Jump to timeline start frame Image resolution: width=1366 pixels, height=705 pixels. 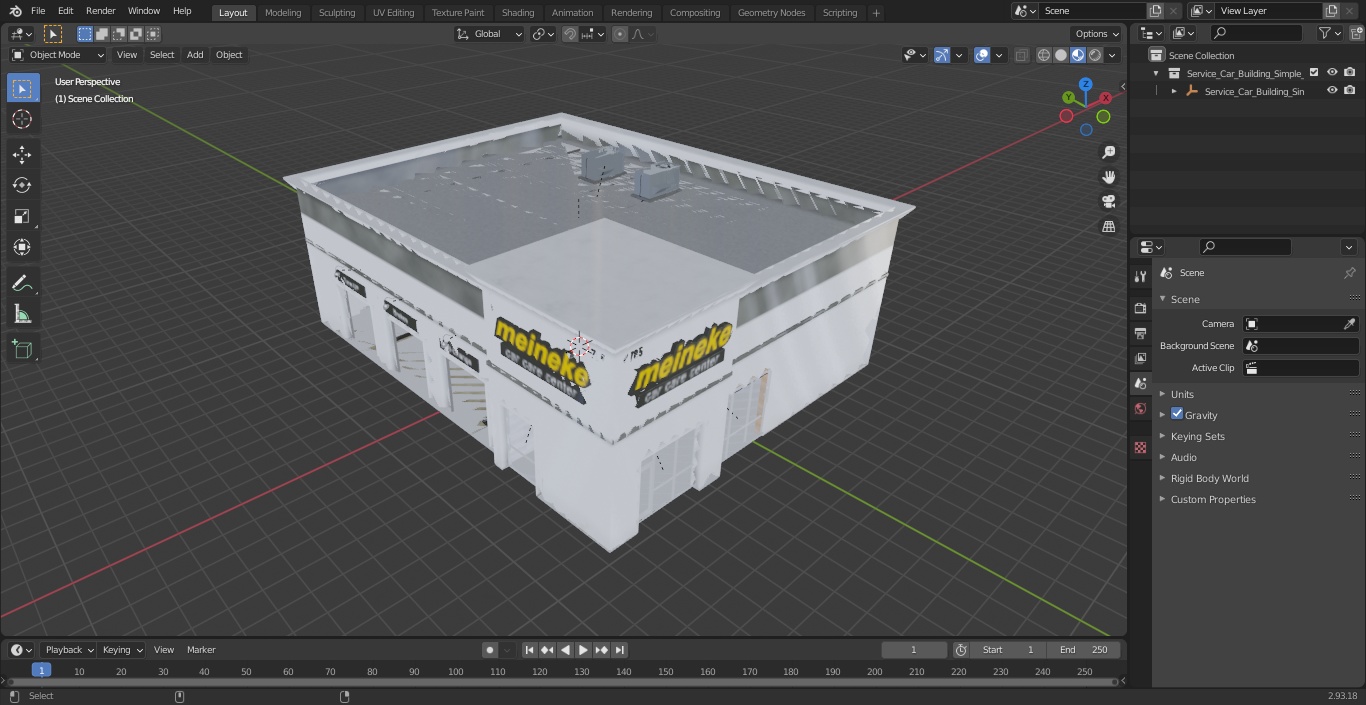(530, 650)
